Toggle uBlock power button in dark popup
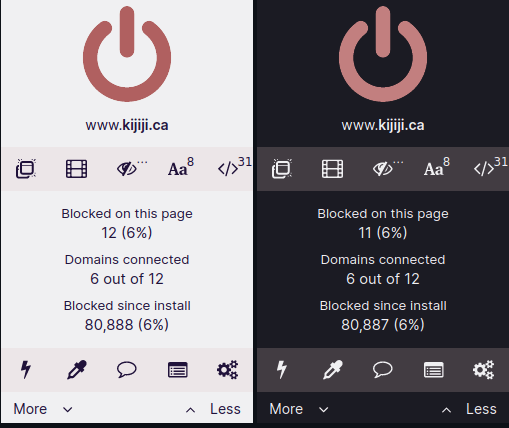The height and width of the screenshot is (428, 509). pos(383,54)
